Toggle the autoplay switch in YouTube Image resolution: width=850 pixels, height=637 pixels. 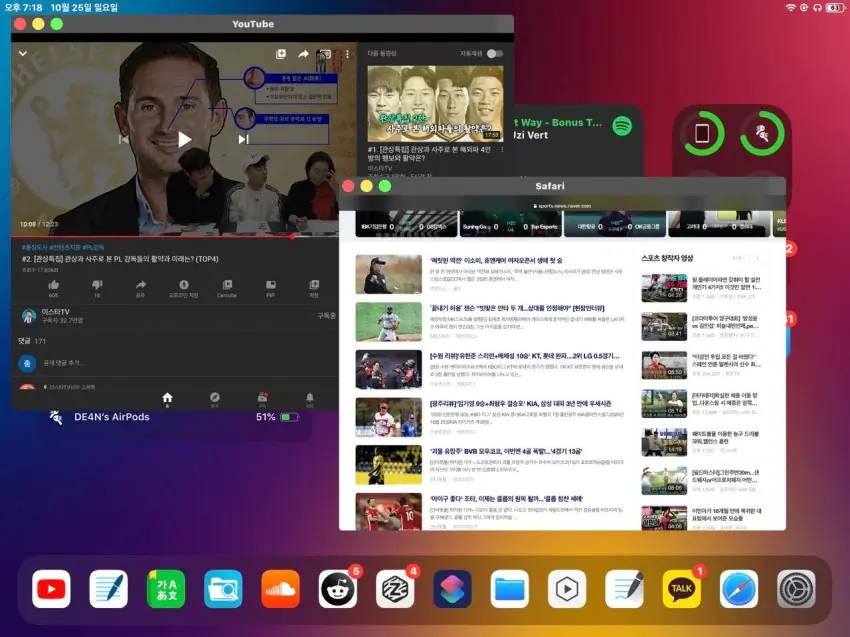click(494, 54)
